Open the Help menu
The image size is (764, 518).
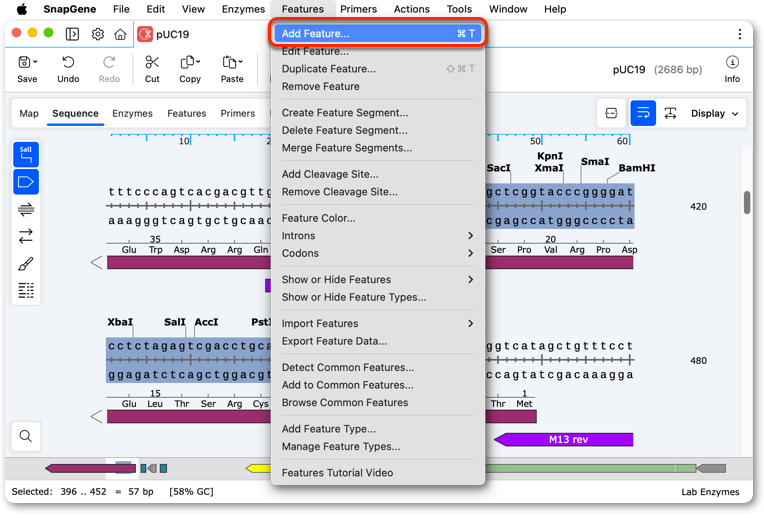coord(555,9)
